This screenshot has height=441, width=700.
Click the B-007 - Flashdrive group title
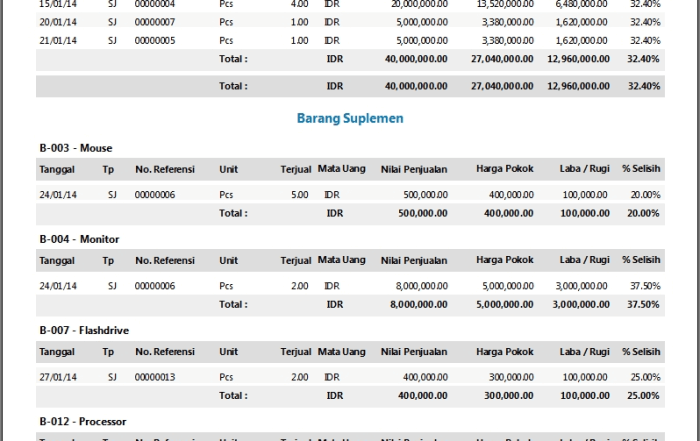(84, 330)
